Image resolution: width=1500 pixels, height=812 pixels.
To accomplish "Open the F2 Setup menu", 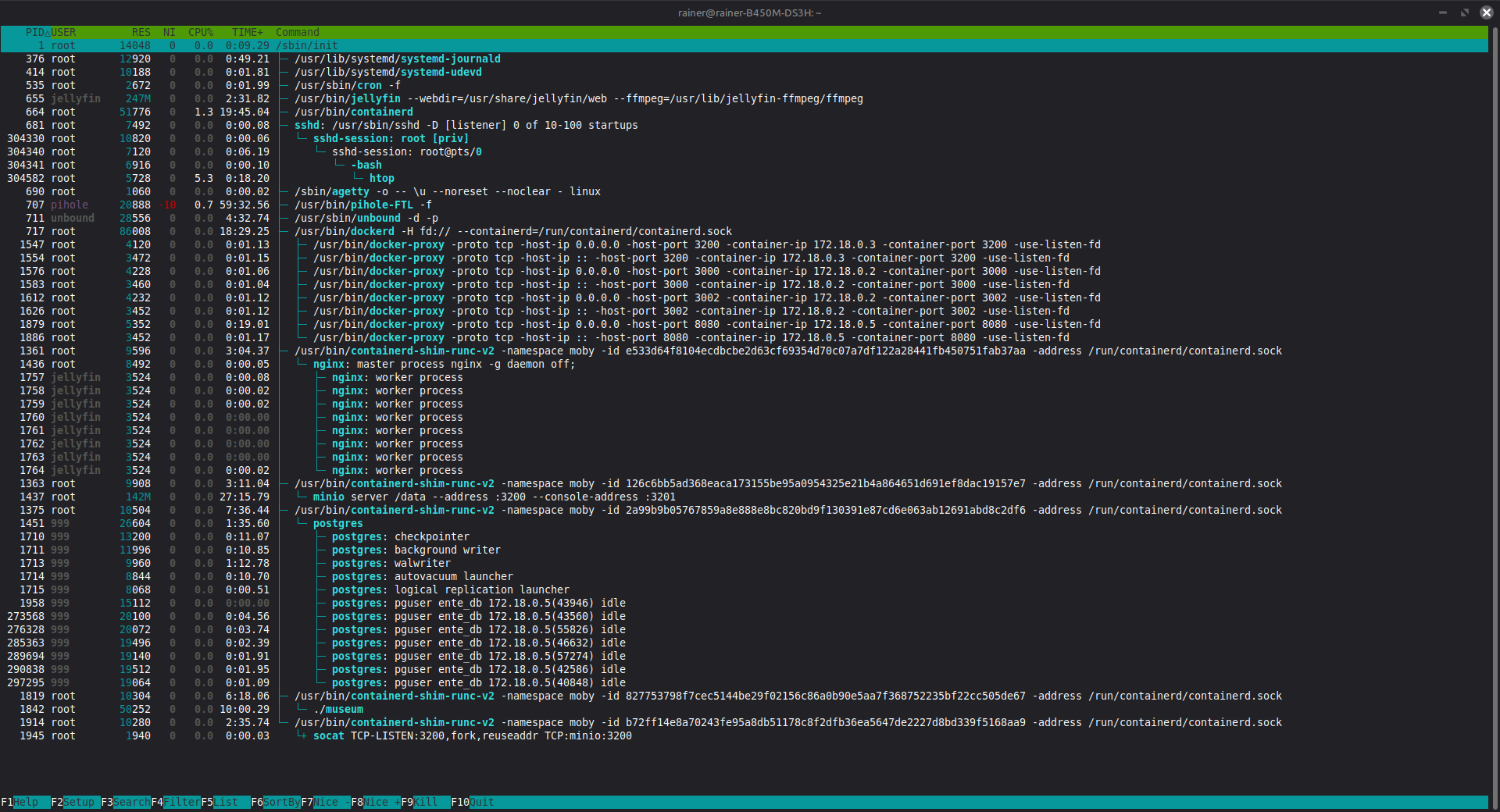I will [x=78, y=802].
